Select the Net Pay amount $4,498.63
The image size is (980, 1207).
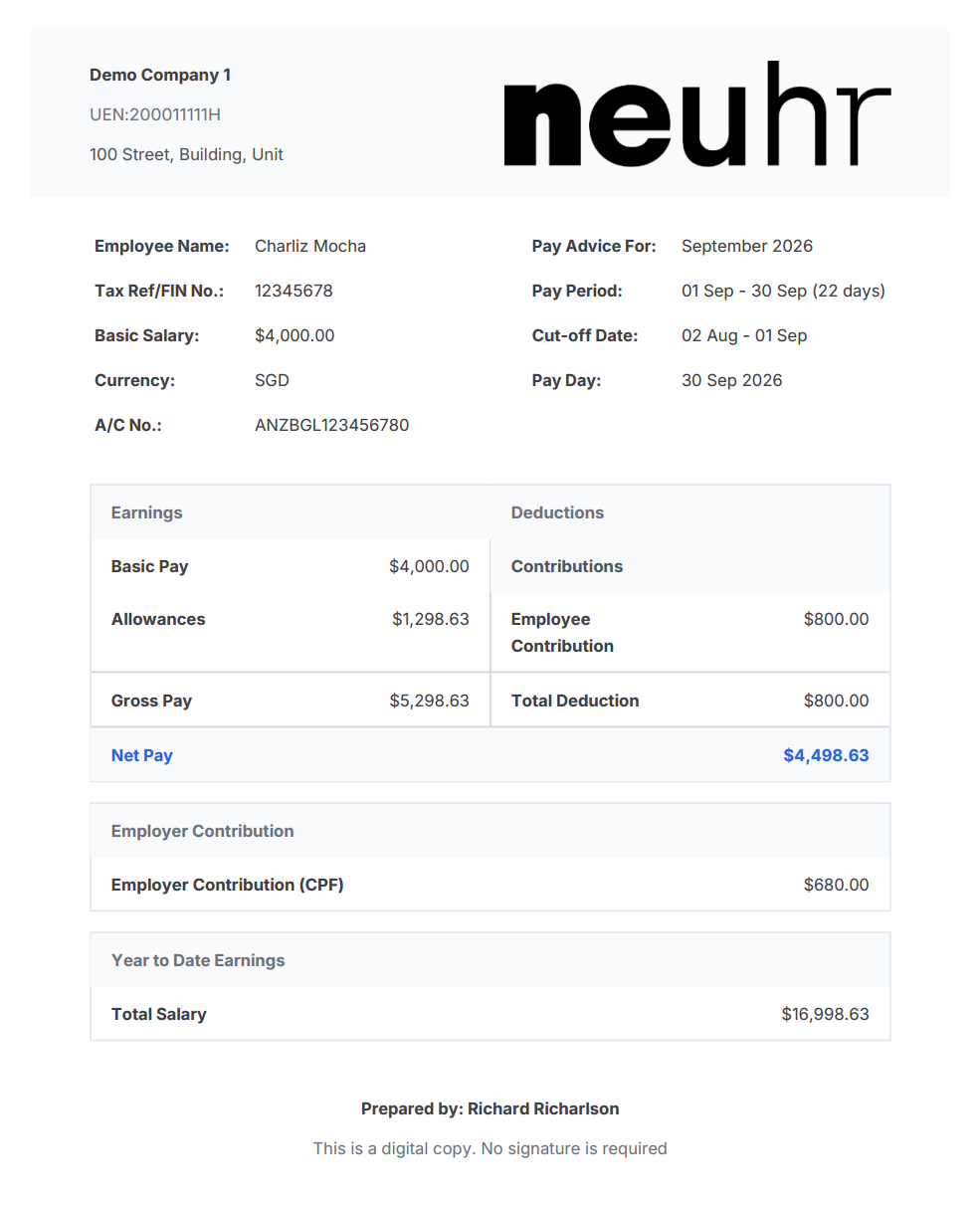[826, 755]
